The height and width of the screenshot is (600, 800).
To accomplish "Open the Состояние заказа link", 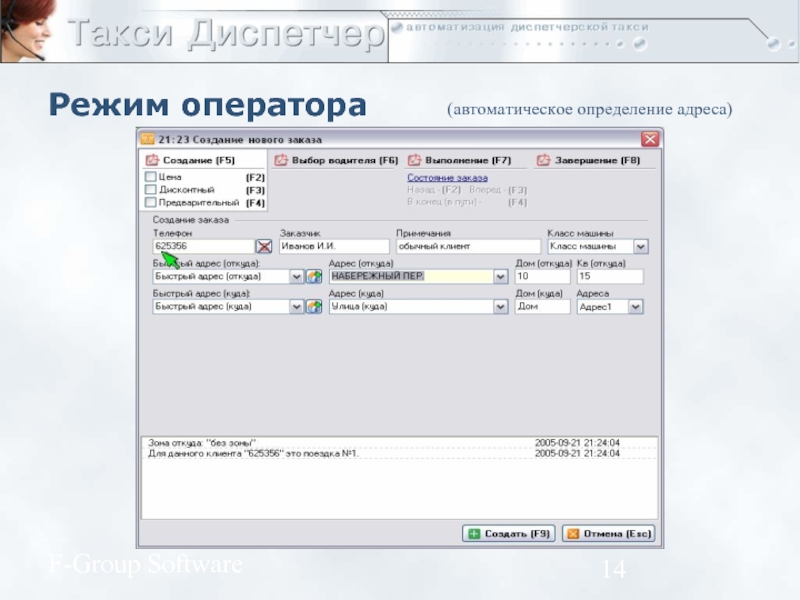I will [x=447, y=178].
